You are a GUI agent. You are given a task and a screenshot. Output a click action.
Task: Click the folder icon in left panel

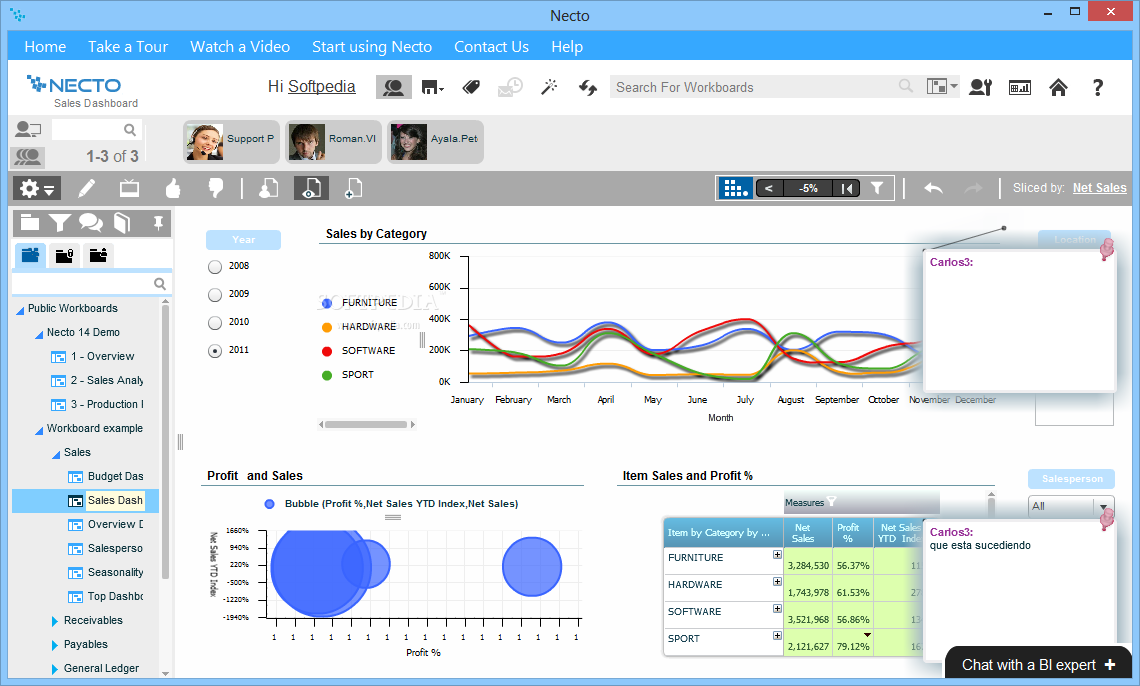point(30,222)
